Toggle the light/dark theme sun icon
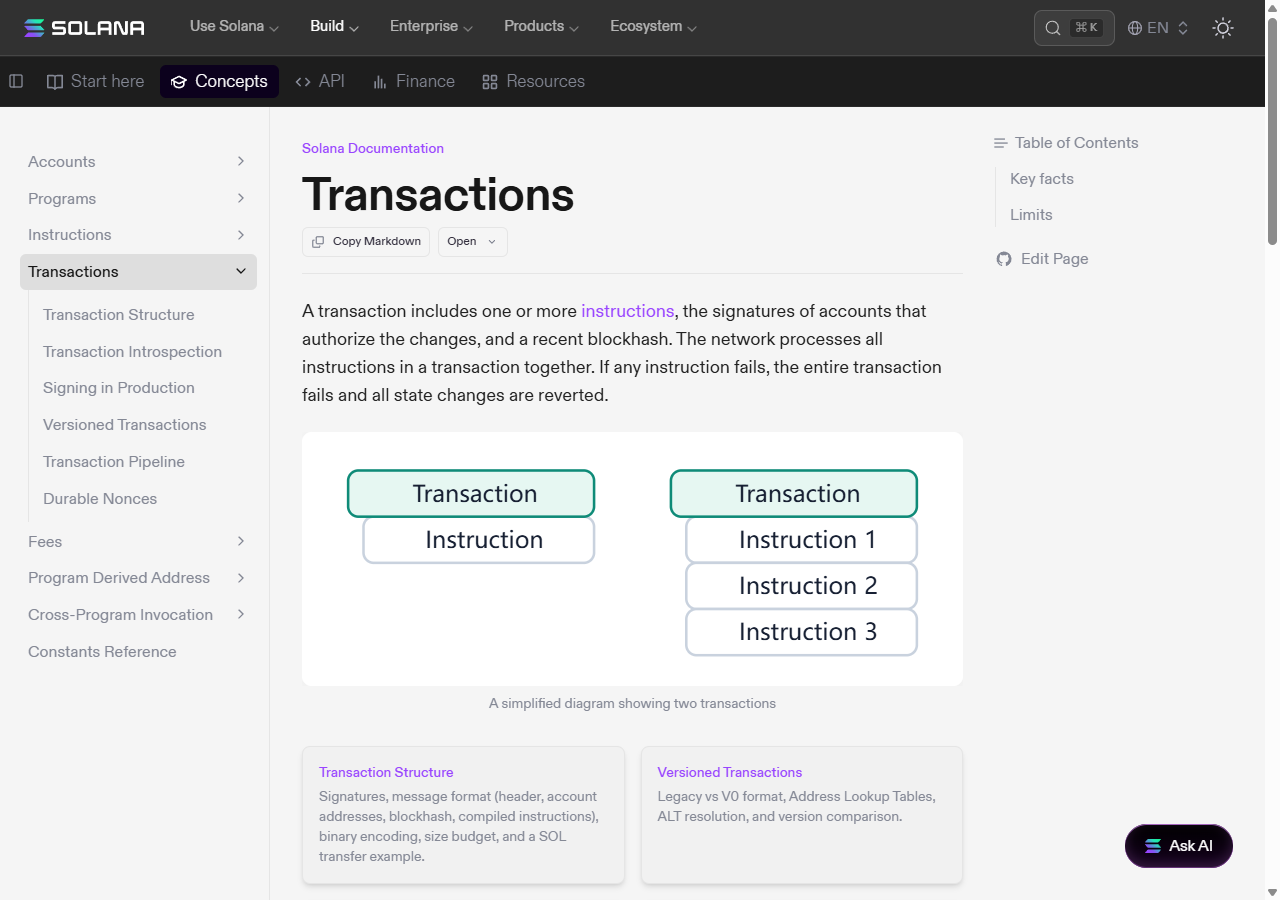This screenshot has height=900, width=1280. [x=1222, y=28]
